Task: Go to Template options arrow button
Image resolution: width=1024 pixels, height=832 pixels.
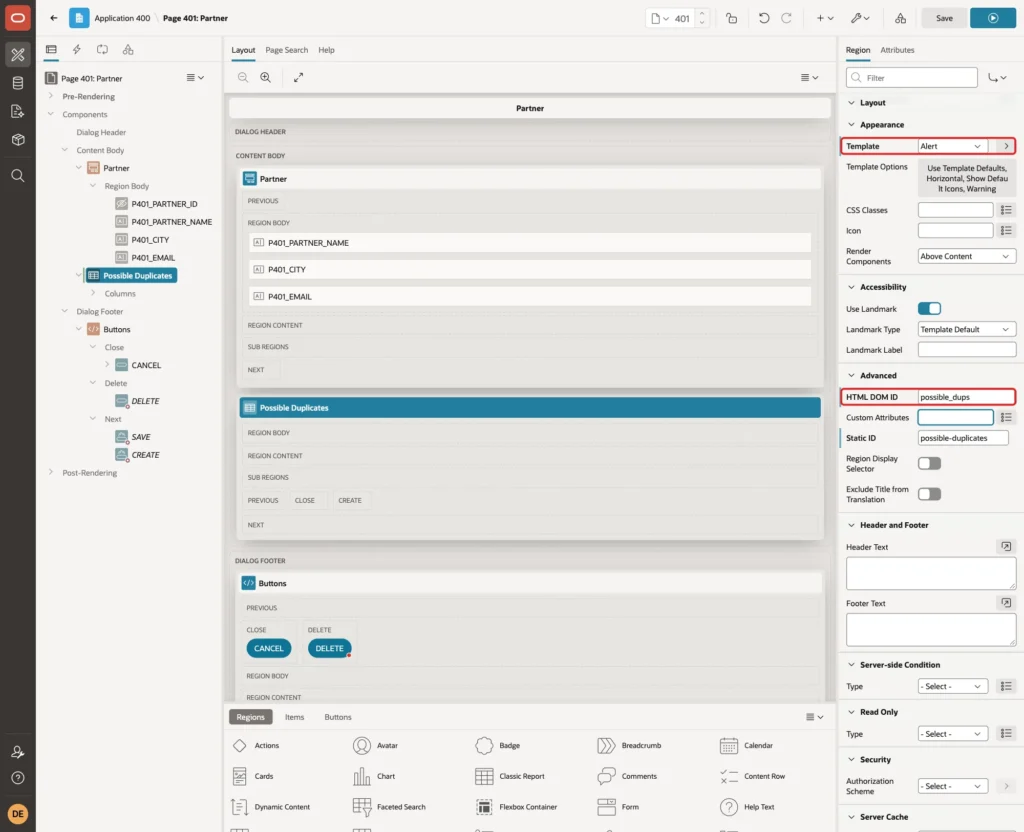Action: click(1006, 146)
